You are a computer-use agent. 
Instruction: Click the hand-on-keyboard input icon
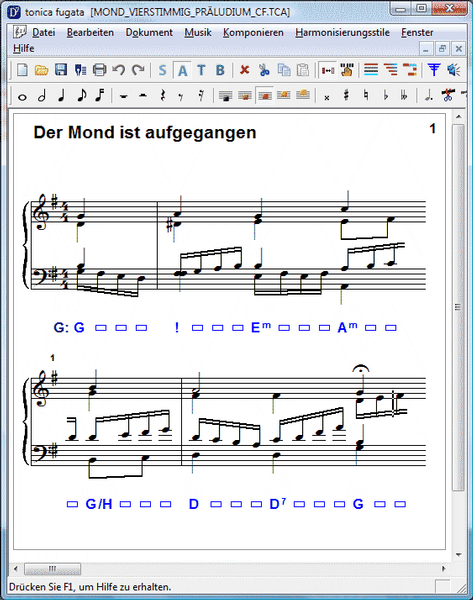click(x=347, y=70)
